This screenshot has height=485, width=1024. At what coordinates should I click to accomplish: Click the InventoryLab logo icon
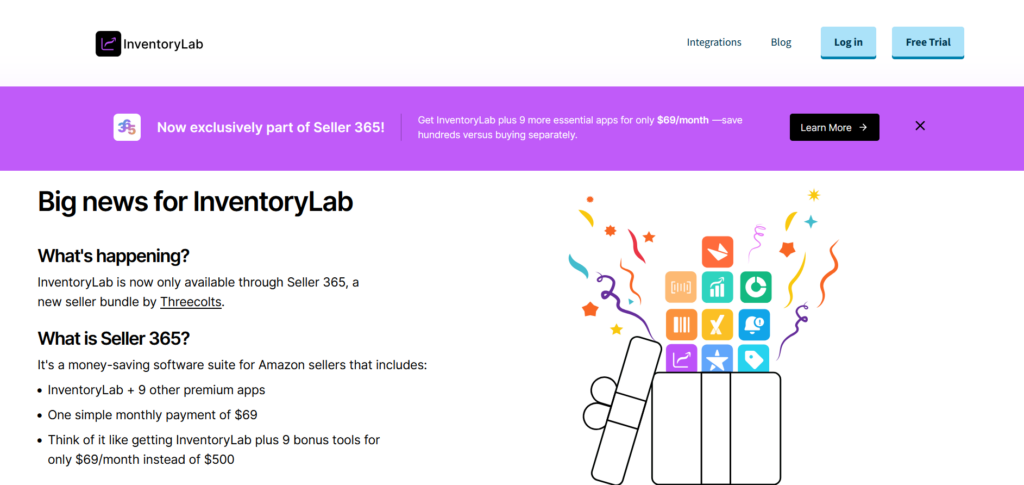click(108, 44)
